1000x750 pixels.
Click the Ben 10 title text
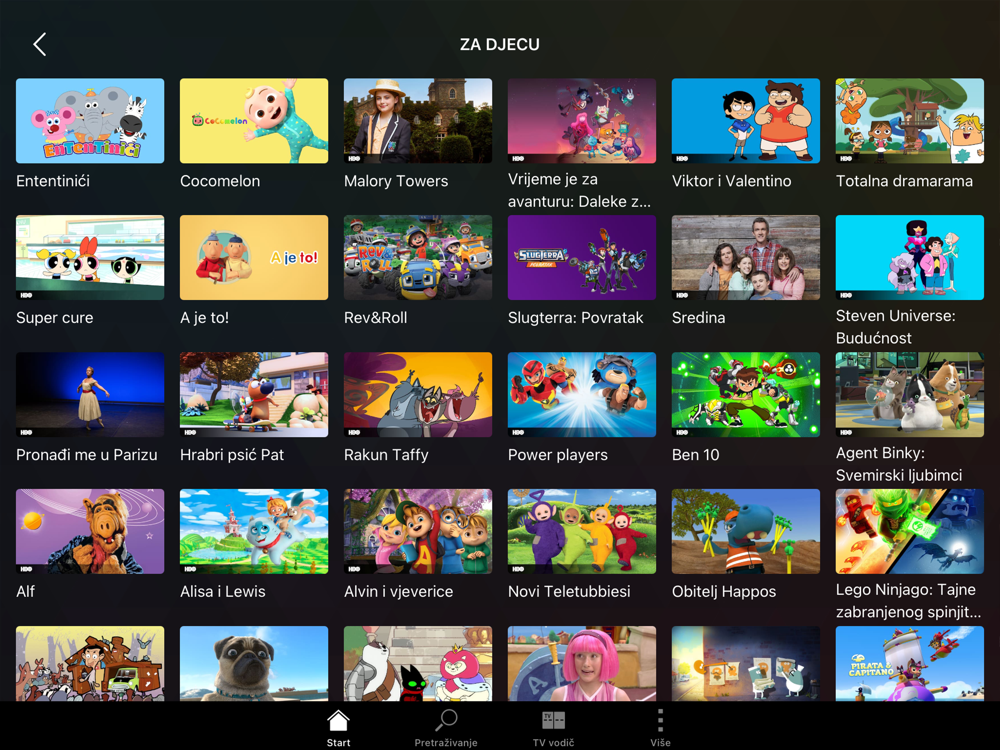(x=695, y=455)
